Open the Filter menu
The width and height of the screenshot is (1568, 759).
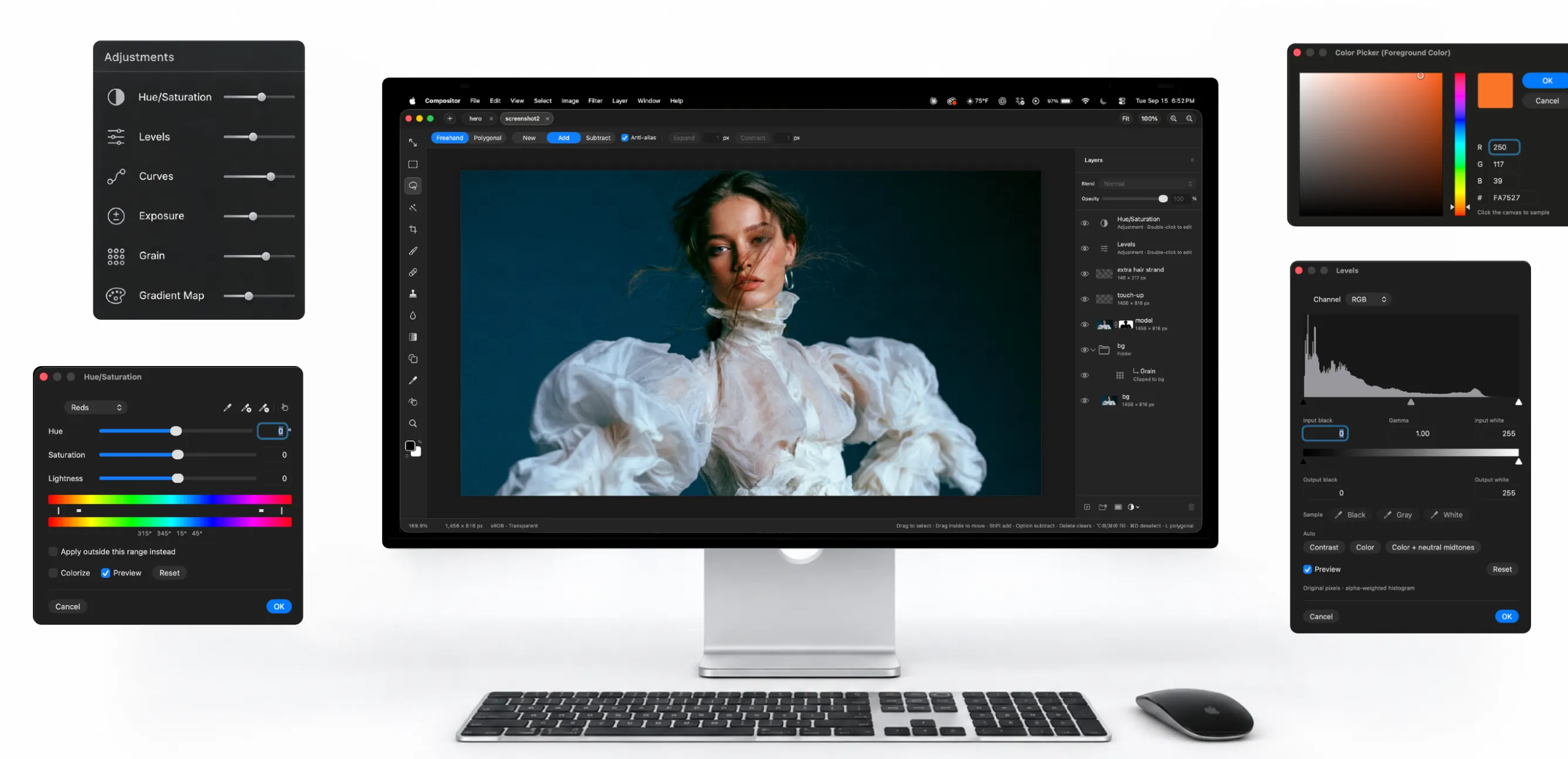coord(594,101)
